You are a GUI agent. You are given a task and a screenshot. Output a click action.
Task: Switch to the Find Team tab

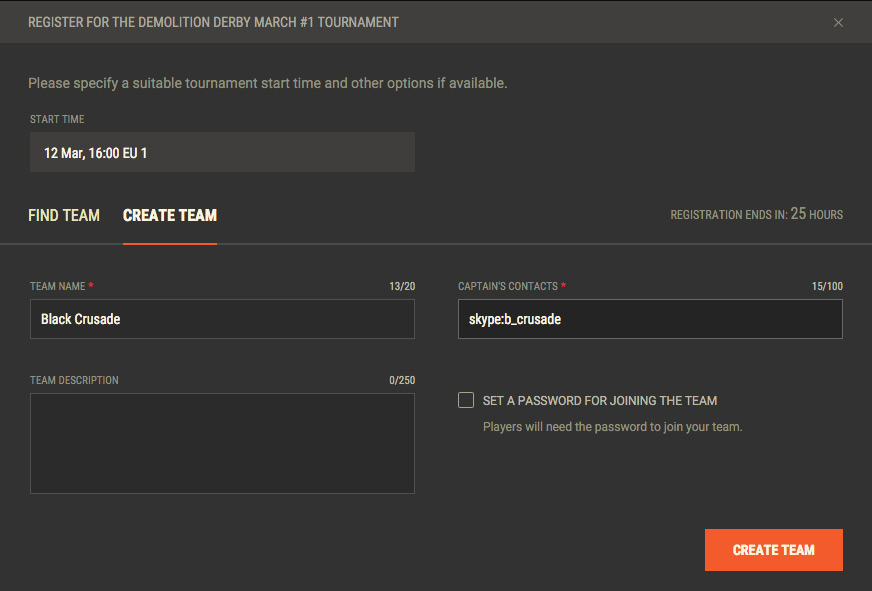[x=64, y=215]
